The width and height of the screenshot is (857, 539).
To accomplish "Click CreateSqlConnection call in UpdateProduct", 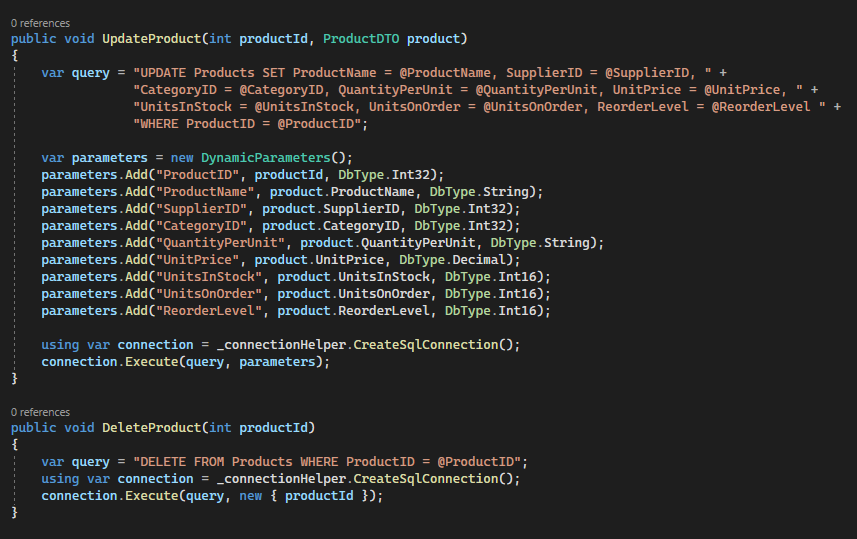I will pos(426,345).
